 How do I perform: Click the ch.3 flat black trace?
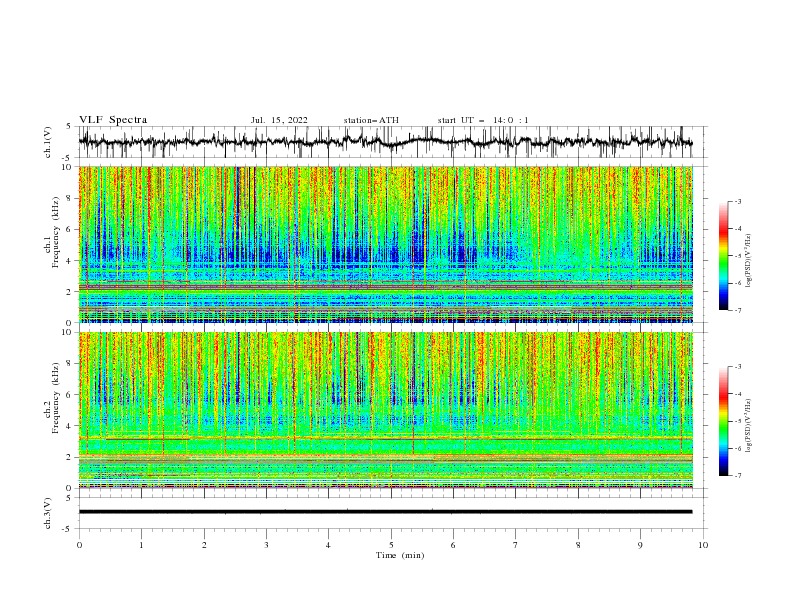[385, 512]
